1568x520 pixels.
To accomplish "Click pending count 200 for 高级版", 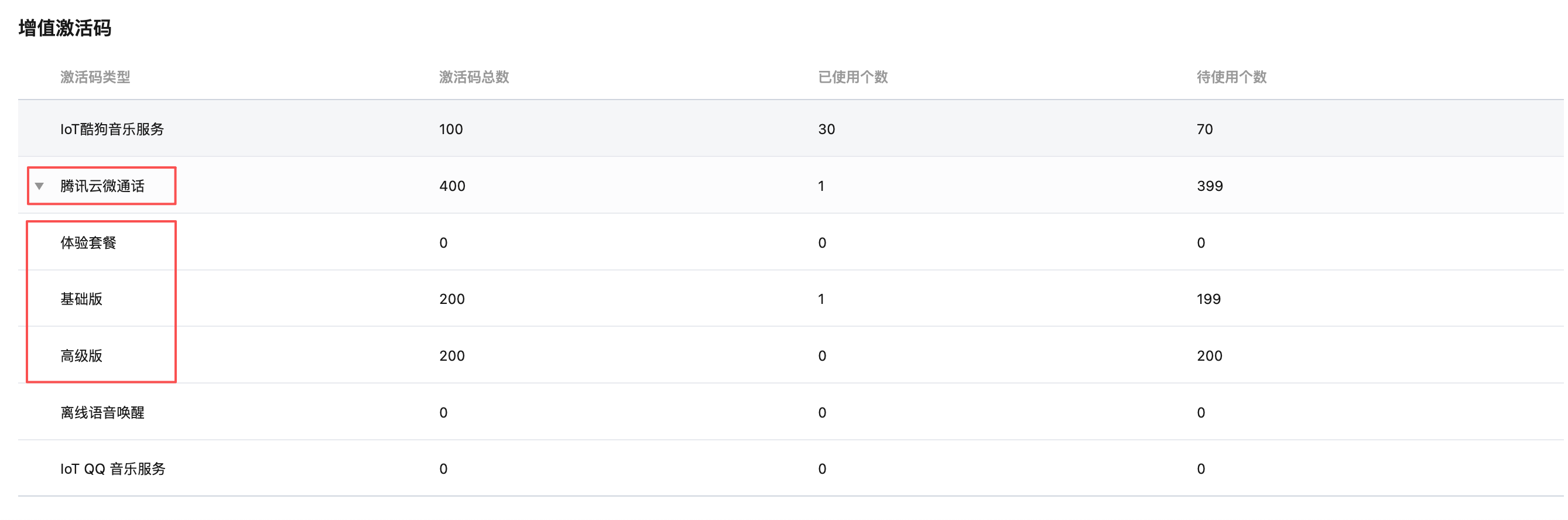I will pyautogui.click(x=1210, y=355).
